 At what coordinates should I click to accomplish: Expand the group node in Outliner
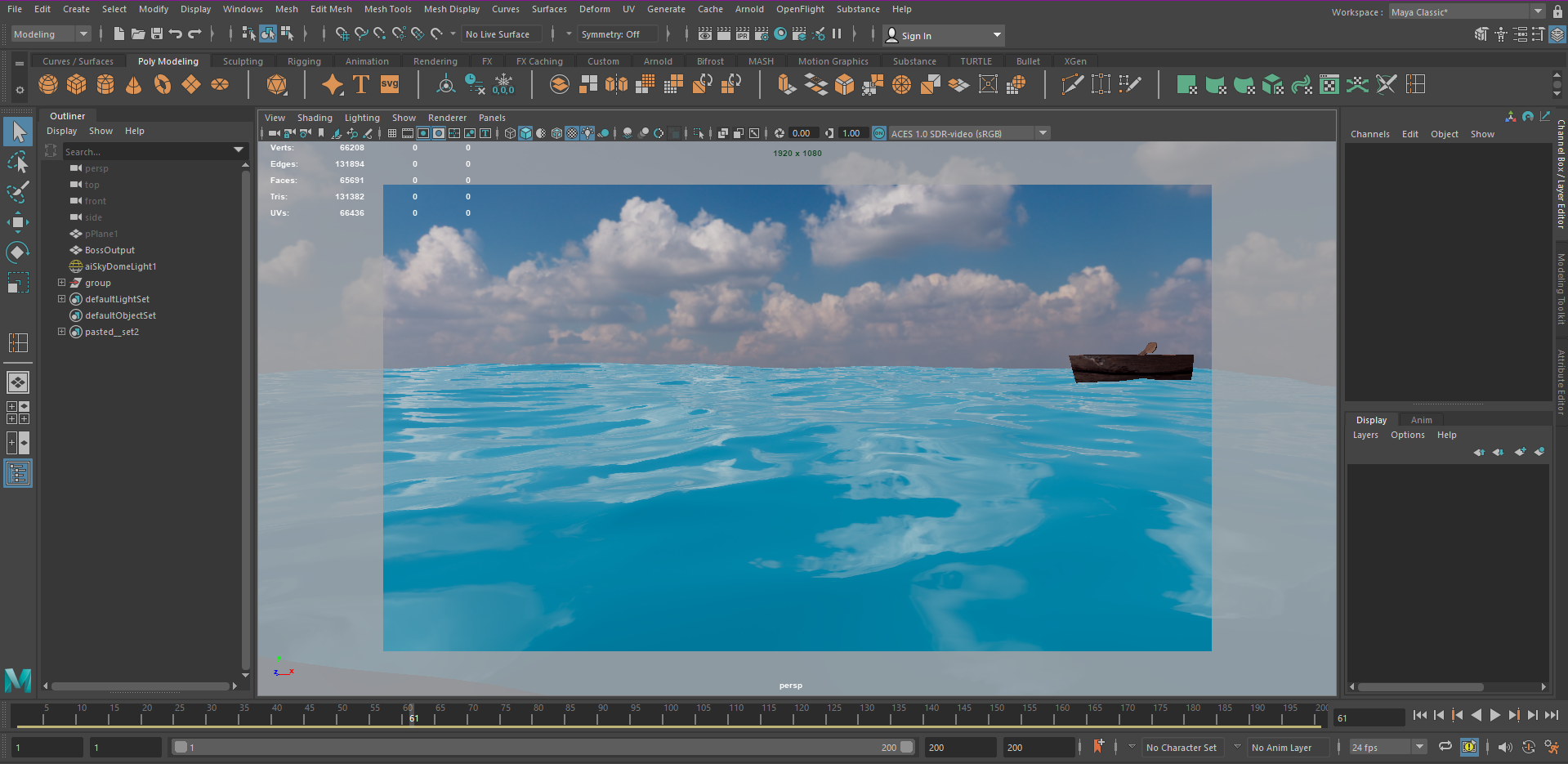[61, 283]
